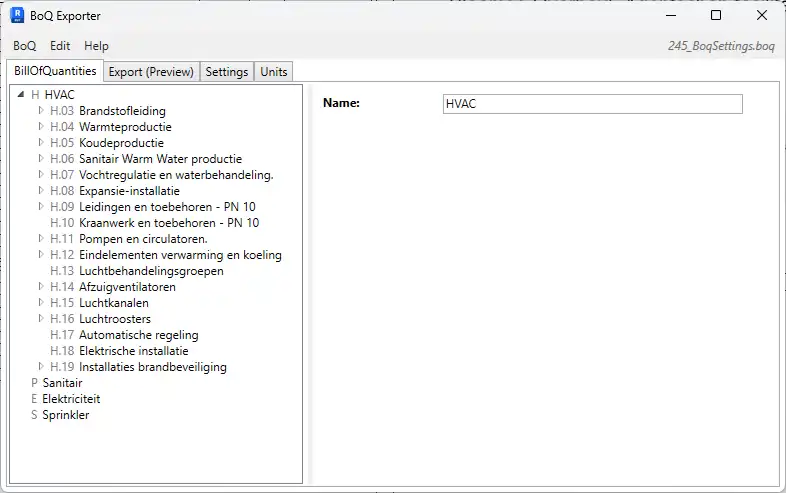Open the Help menu

(96, 46)
